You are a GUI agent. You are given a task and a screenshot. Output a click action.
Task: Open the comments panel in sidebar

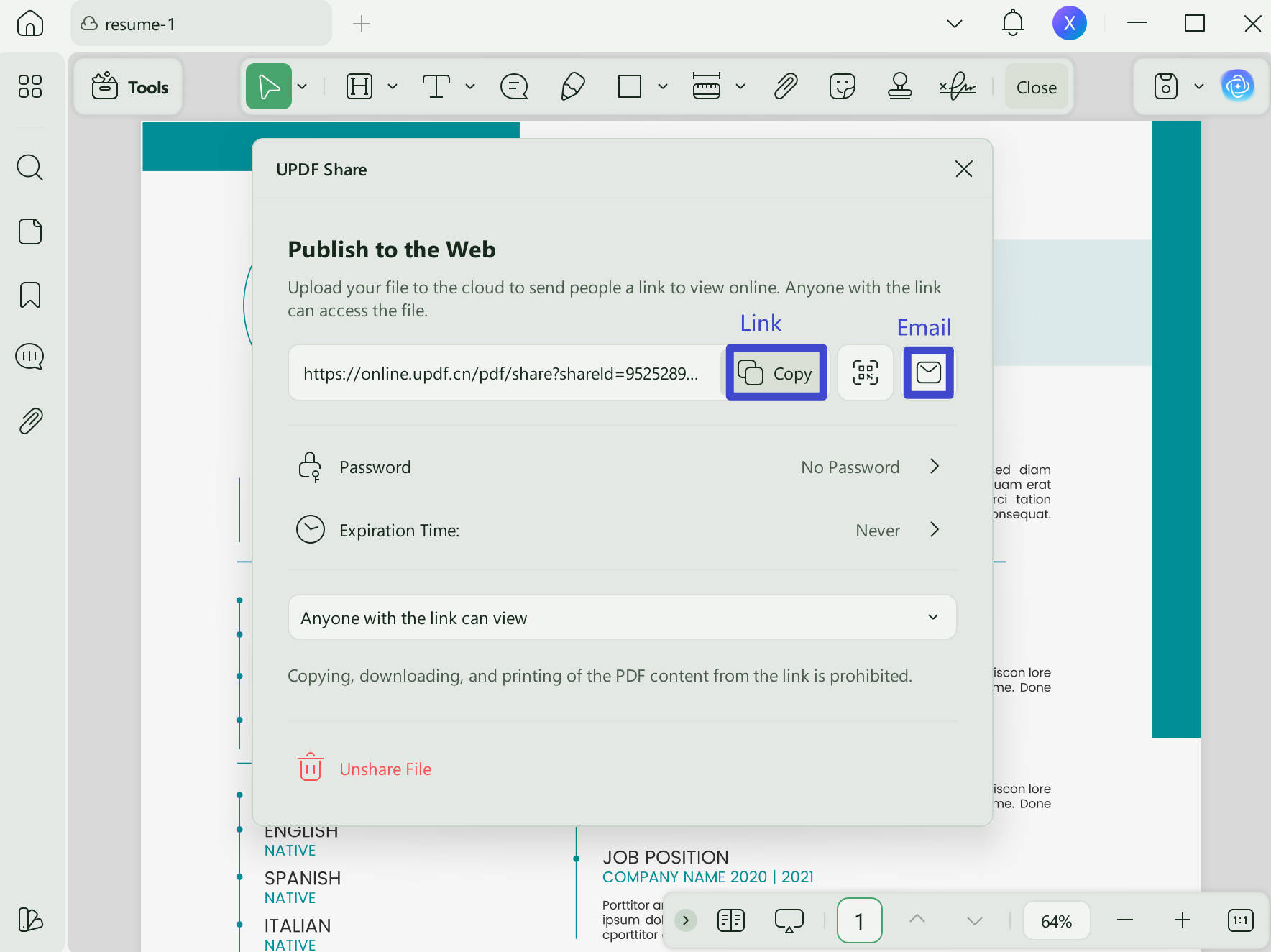pos(30,357)
